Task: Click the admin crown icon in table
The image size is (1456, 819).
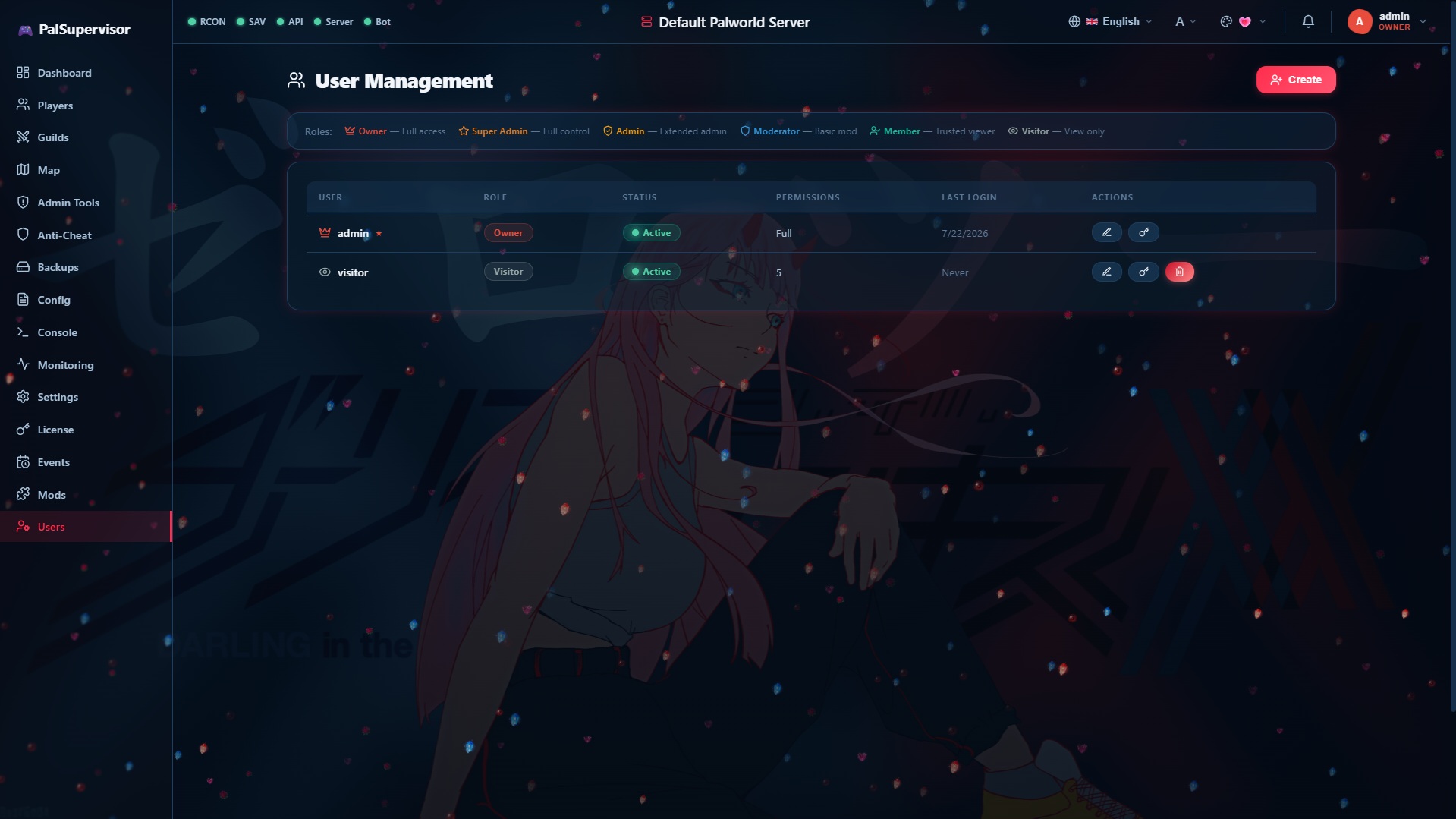Action: pos(325,232)
